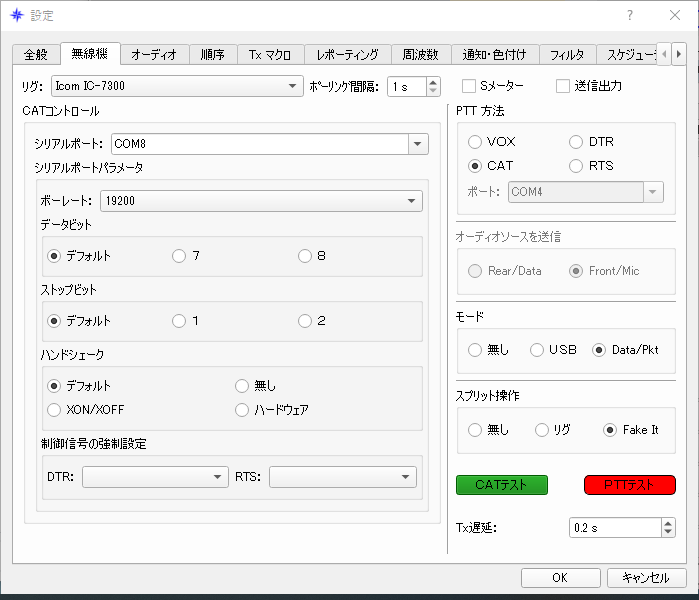Open the baud rate 19200 dropdown
The image size is (699, 600).
(261, 201)
